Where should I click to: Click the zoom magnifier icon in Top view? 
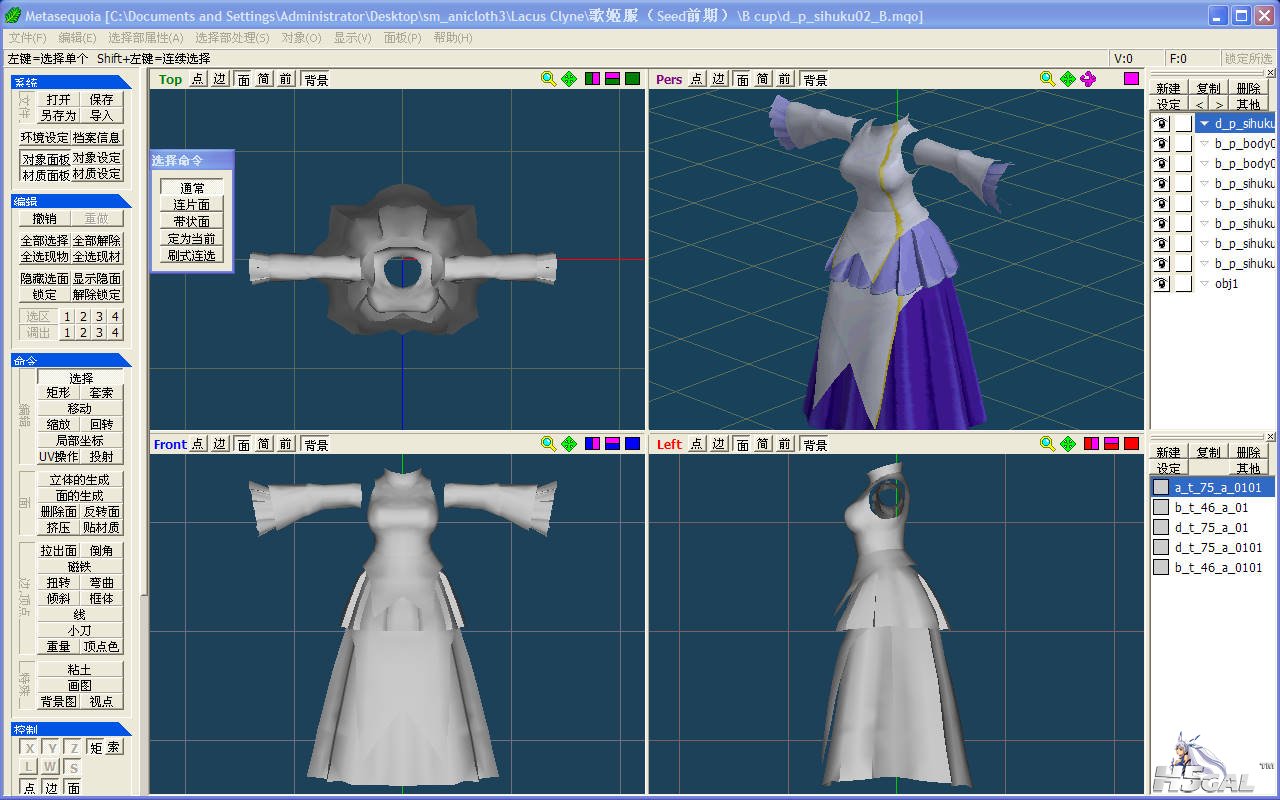(x=548, y=79)
